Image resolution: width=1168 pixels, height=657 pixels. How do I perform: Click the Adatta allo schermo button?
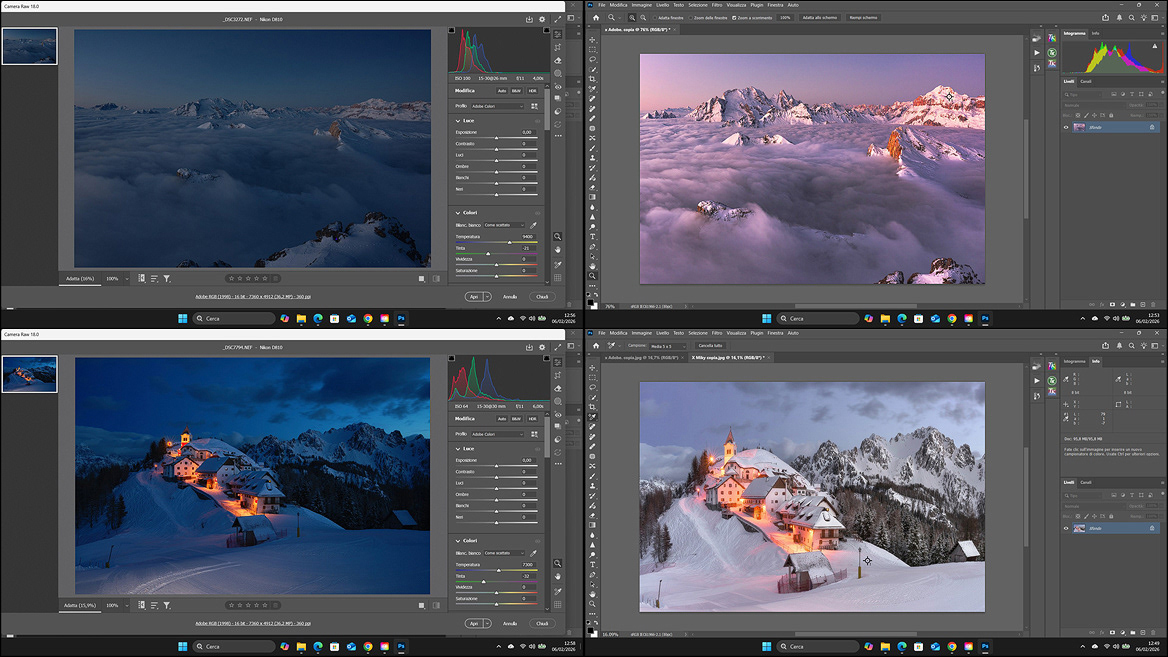(x=819, y=18)
